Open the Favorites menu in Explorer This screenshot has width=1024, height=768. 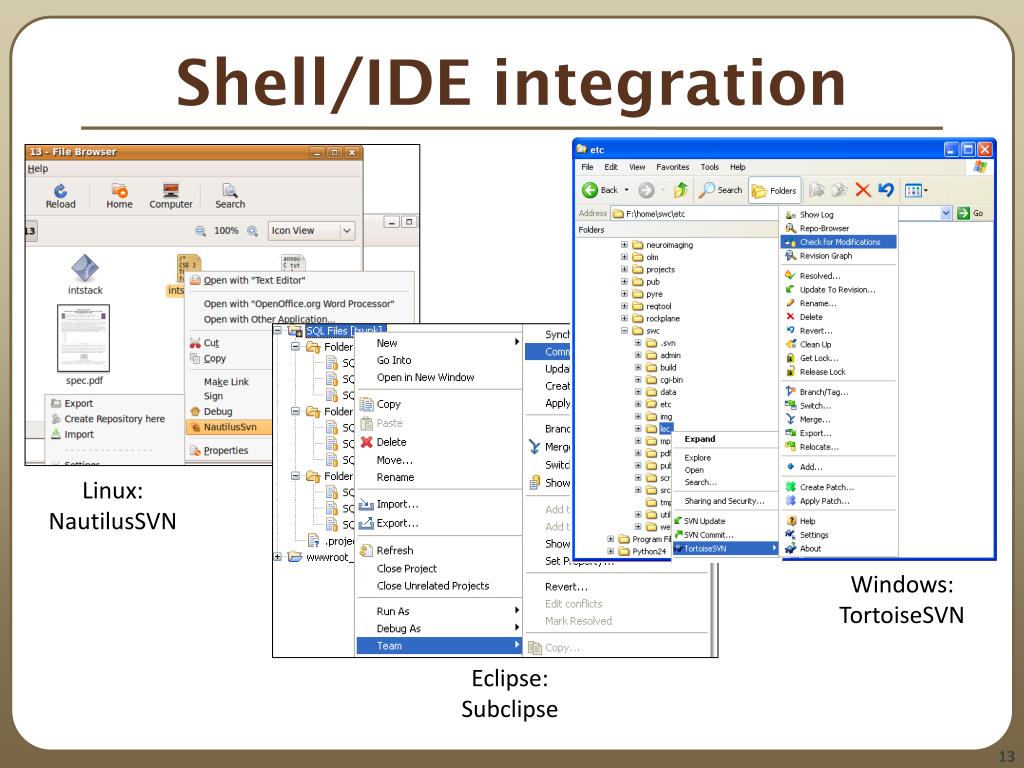[x=673, y=167]
